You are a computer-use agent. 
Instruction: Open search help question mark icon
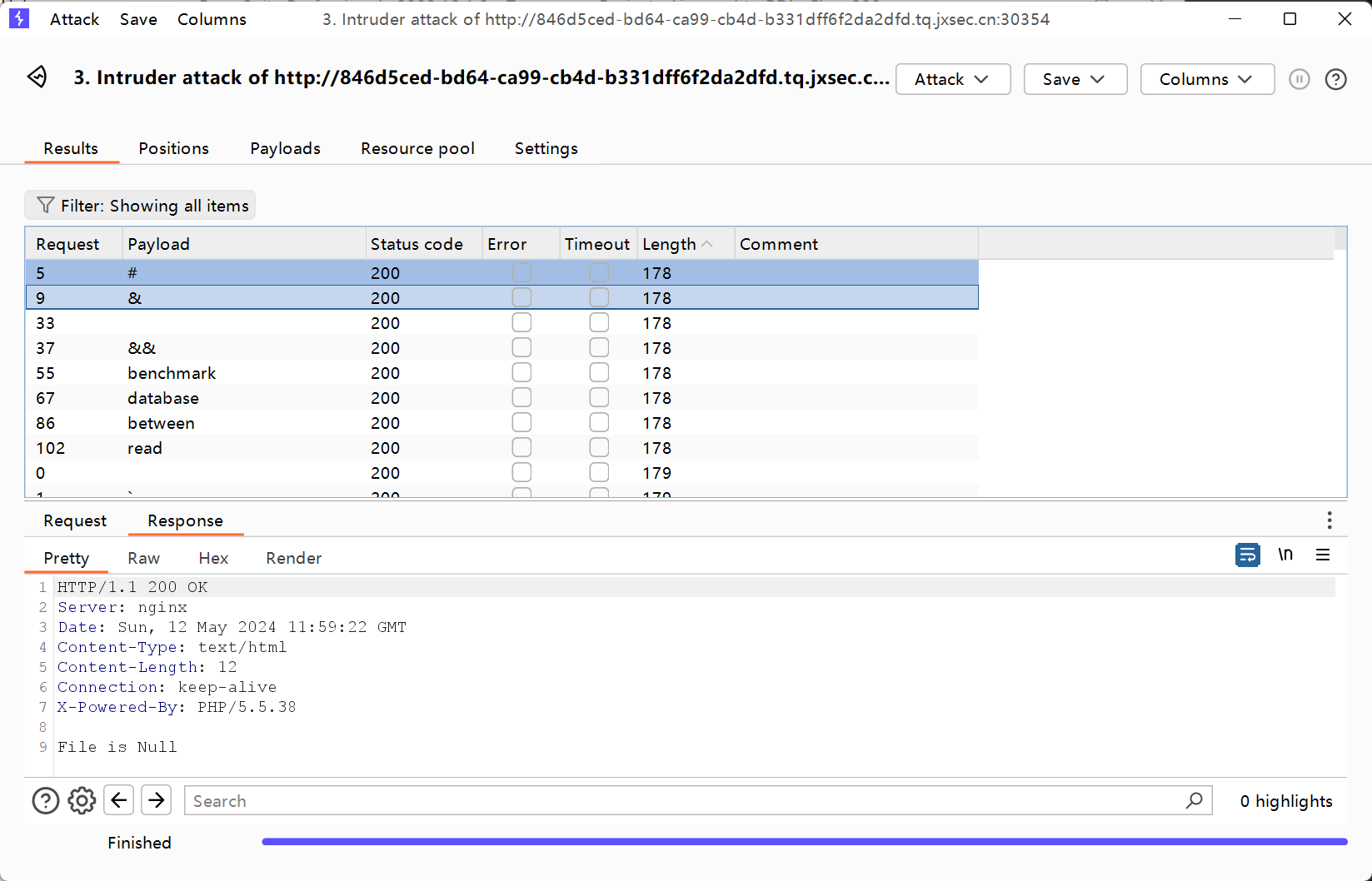click(x=46, y=800)
